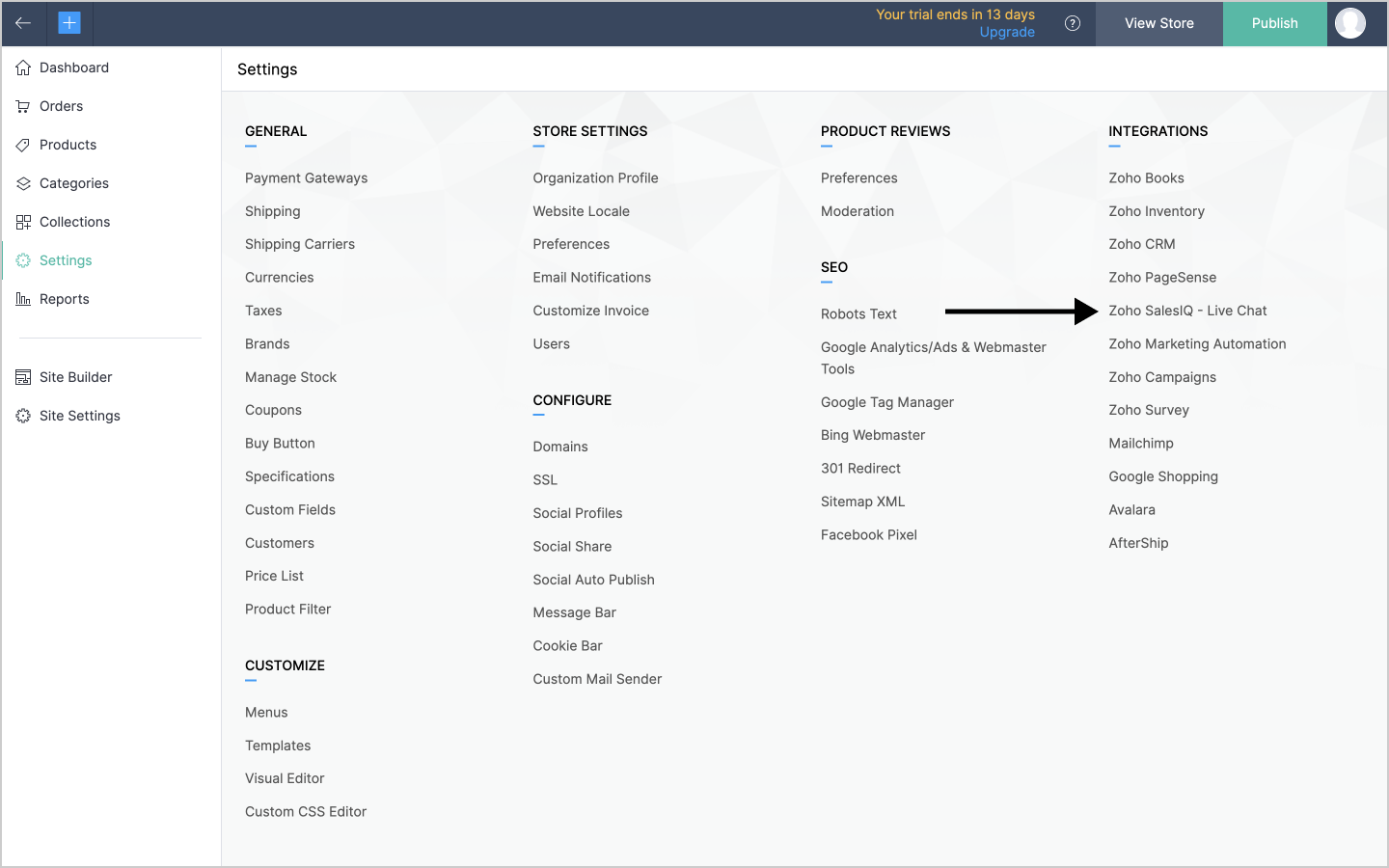Click the Publish button
1389x868 pixels.
coord(1275,23)
